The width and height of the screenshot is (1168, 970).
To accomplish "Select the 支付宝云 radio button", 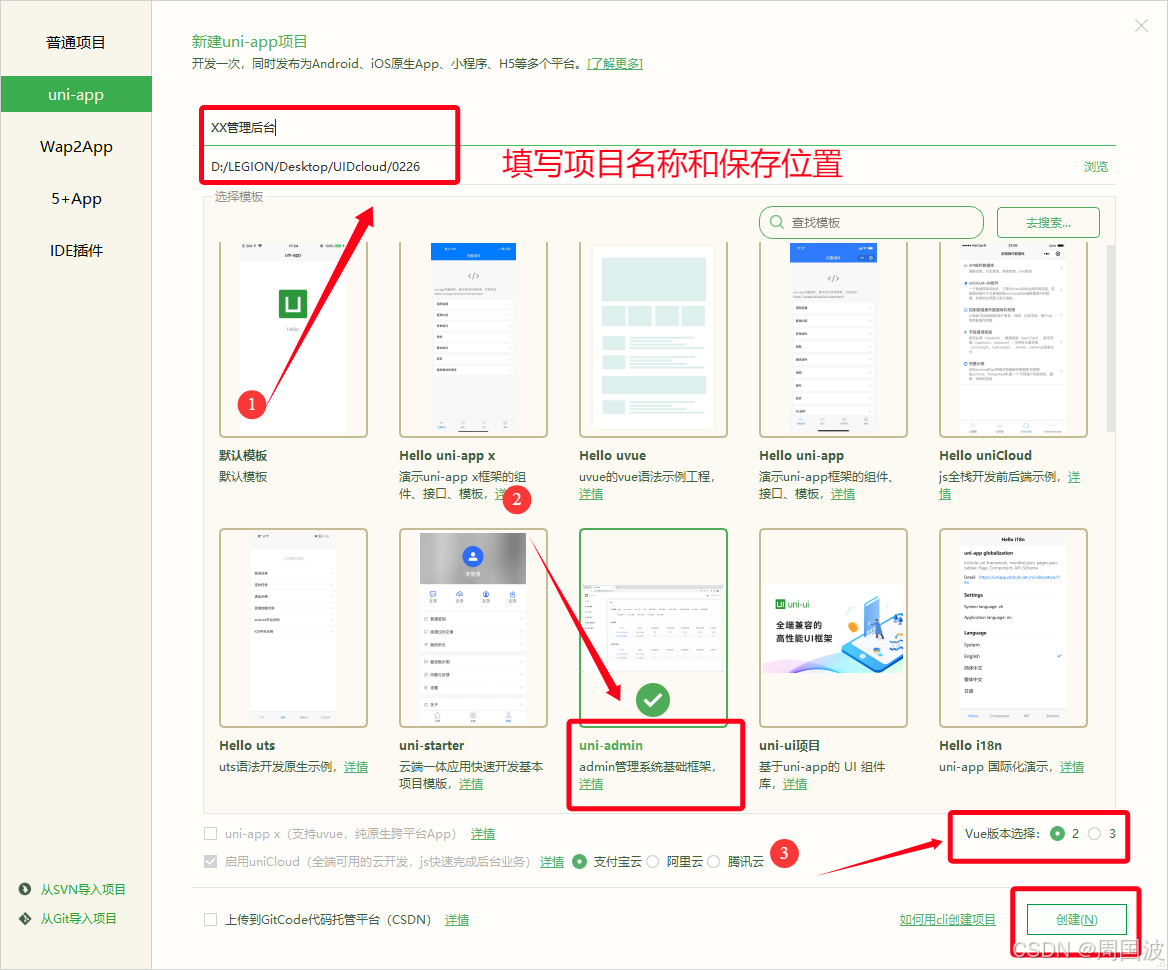I will [580, 861].
